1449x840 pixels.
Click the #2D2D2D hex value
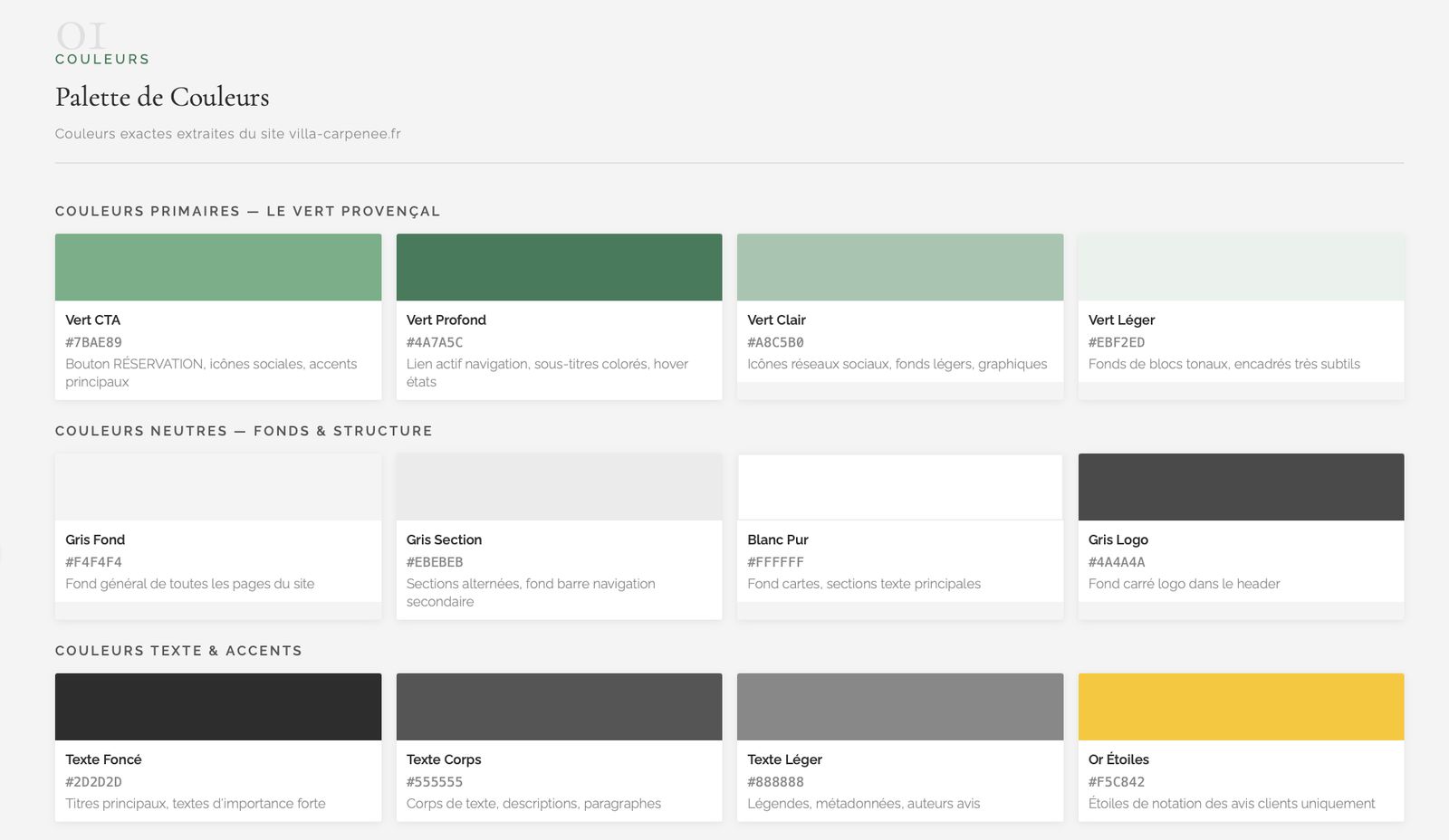(x=93, y=782)
